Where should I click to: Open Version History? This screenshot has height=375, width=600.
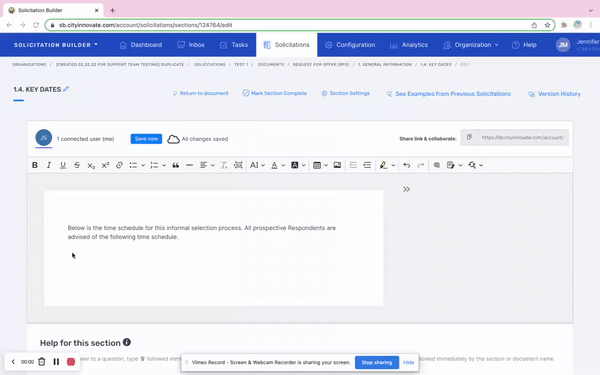coord(554,94)
